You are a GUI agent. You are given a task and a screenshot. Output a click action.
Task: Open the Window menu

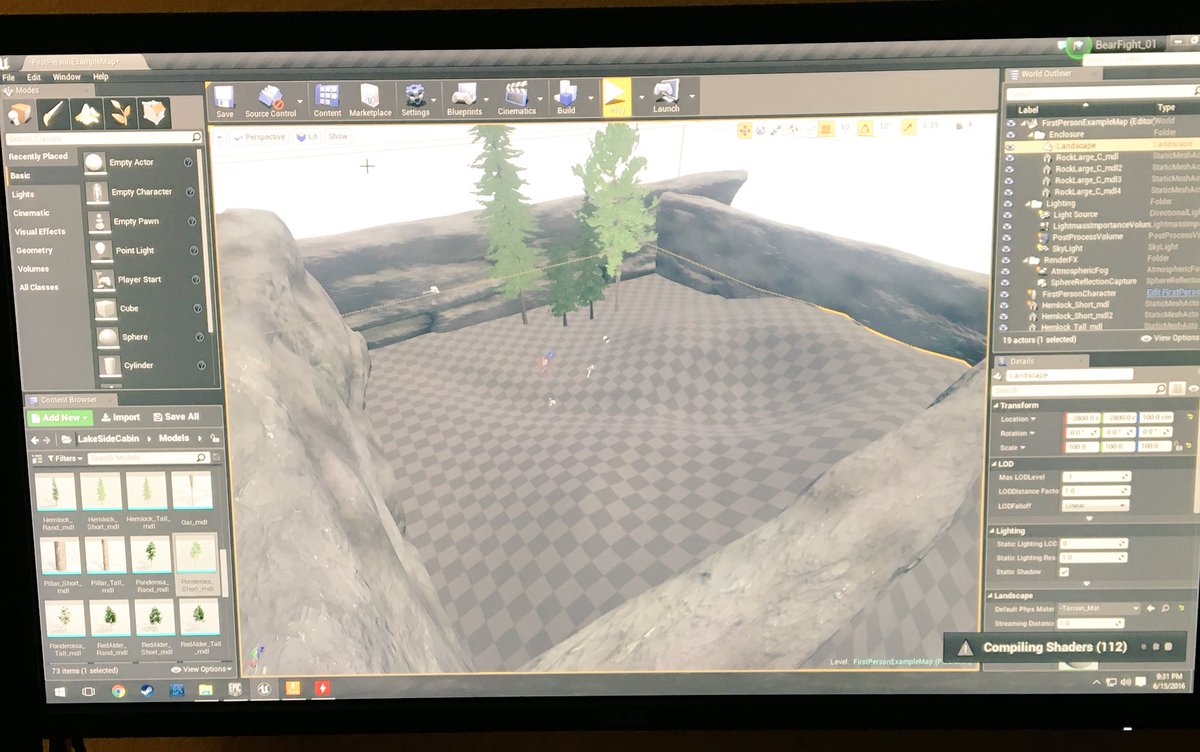[67, 76]
